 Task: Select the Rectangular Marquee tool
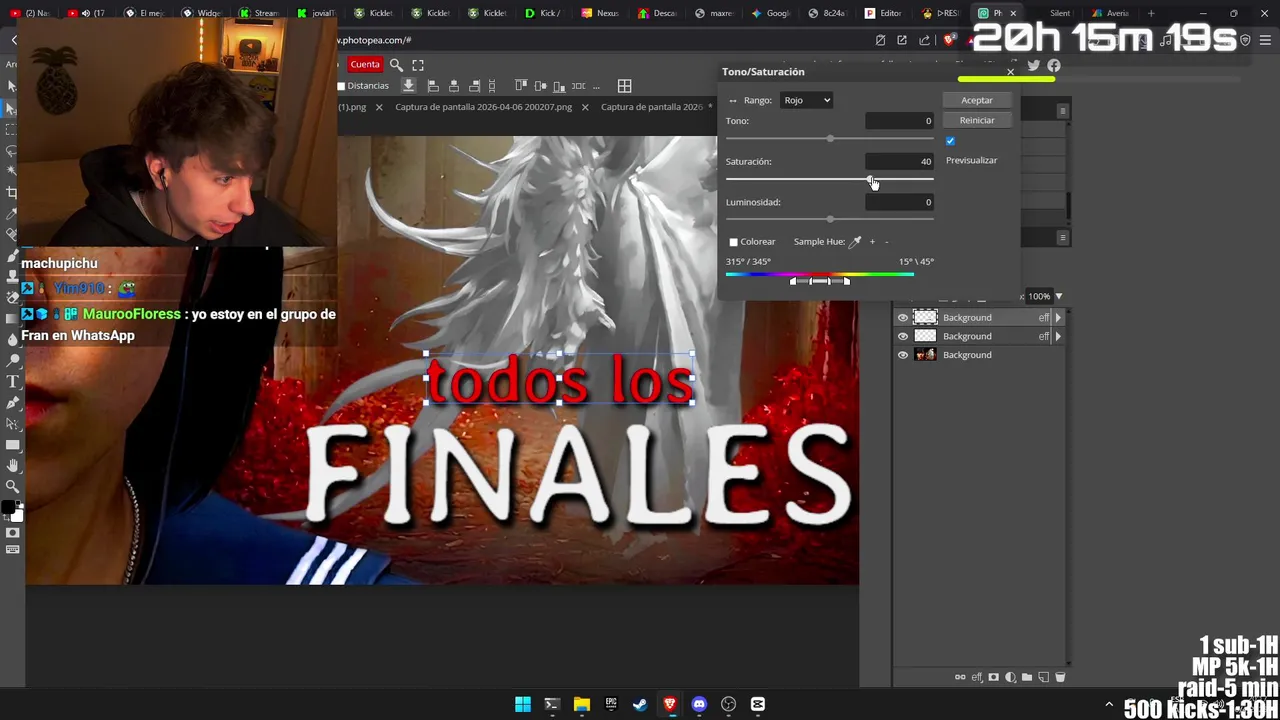[12, 130]
